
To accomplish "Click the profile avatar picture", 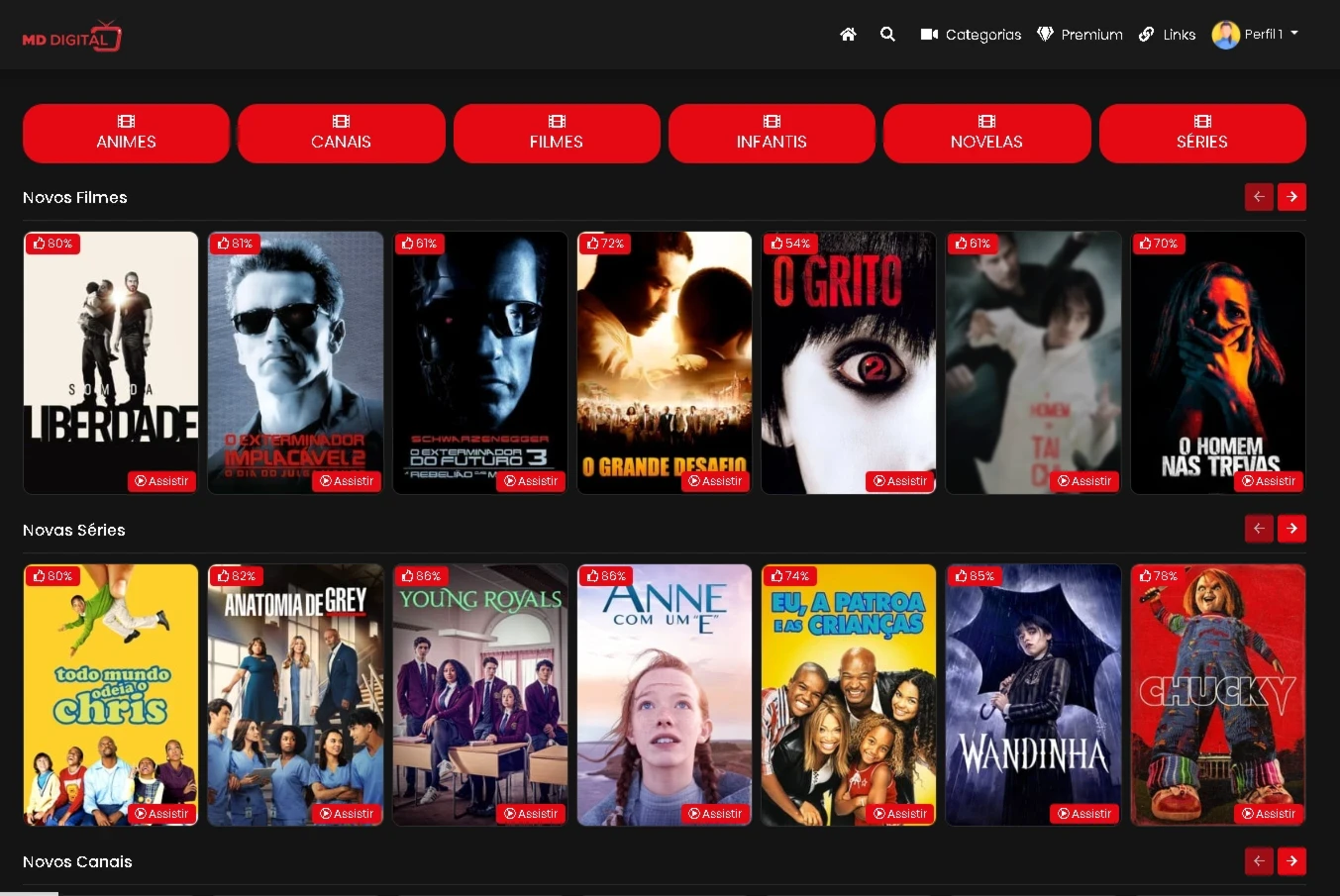I will pyautogui.click(x=1226, y=35).
